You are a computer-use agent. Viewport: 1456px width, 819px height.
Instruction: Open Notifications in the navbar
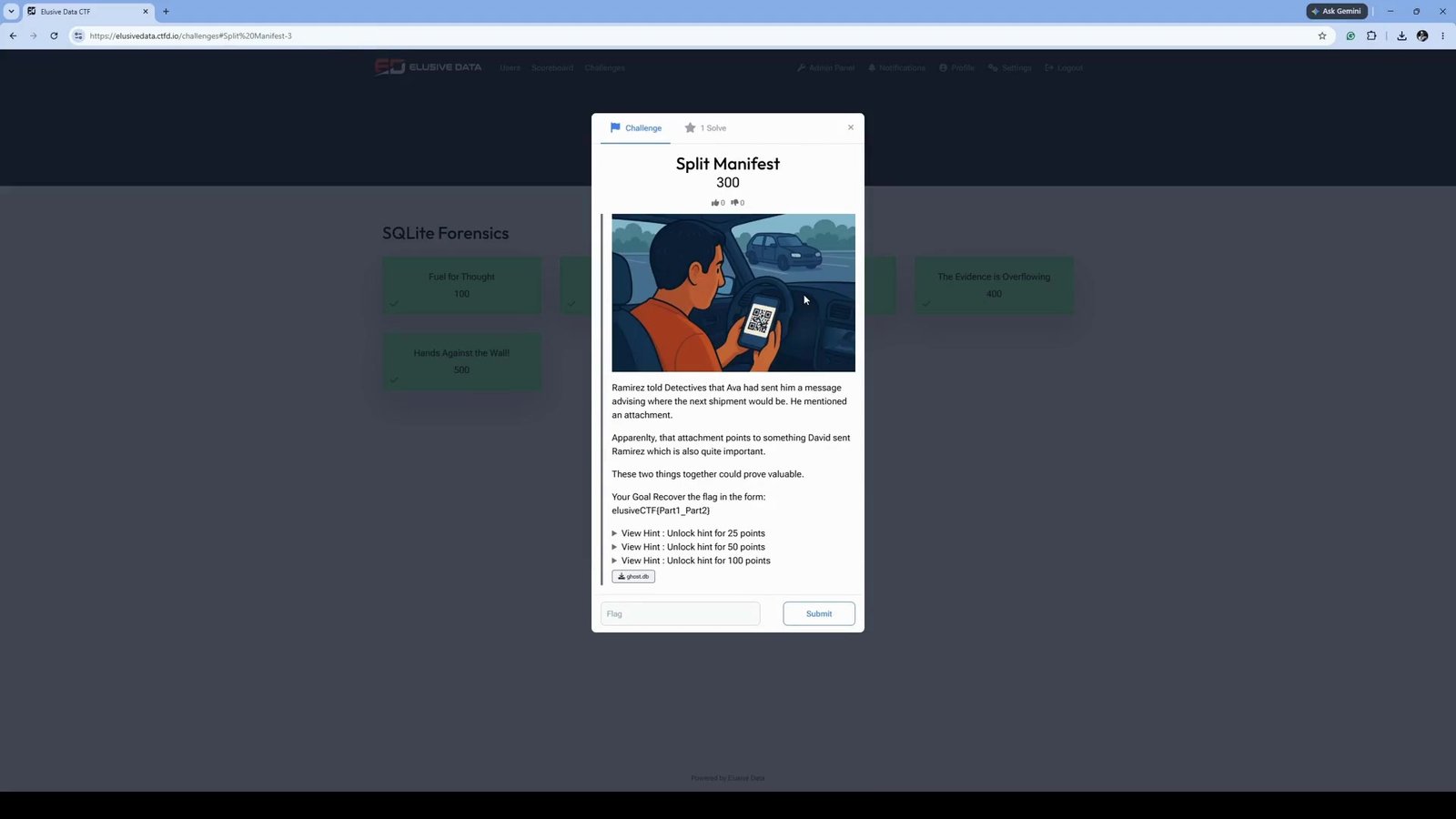pos(896,68)
